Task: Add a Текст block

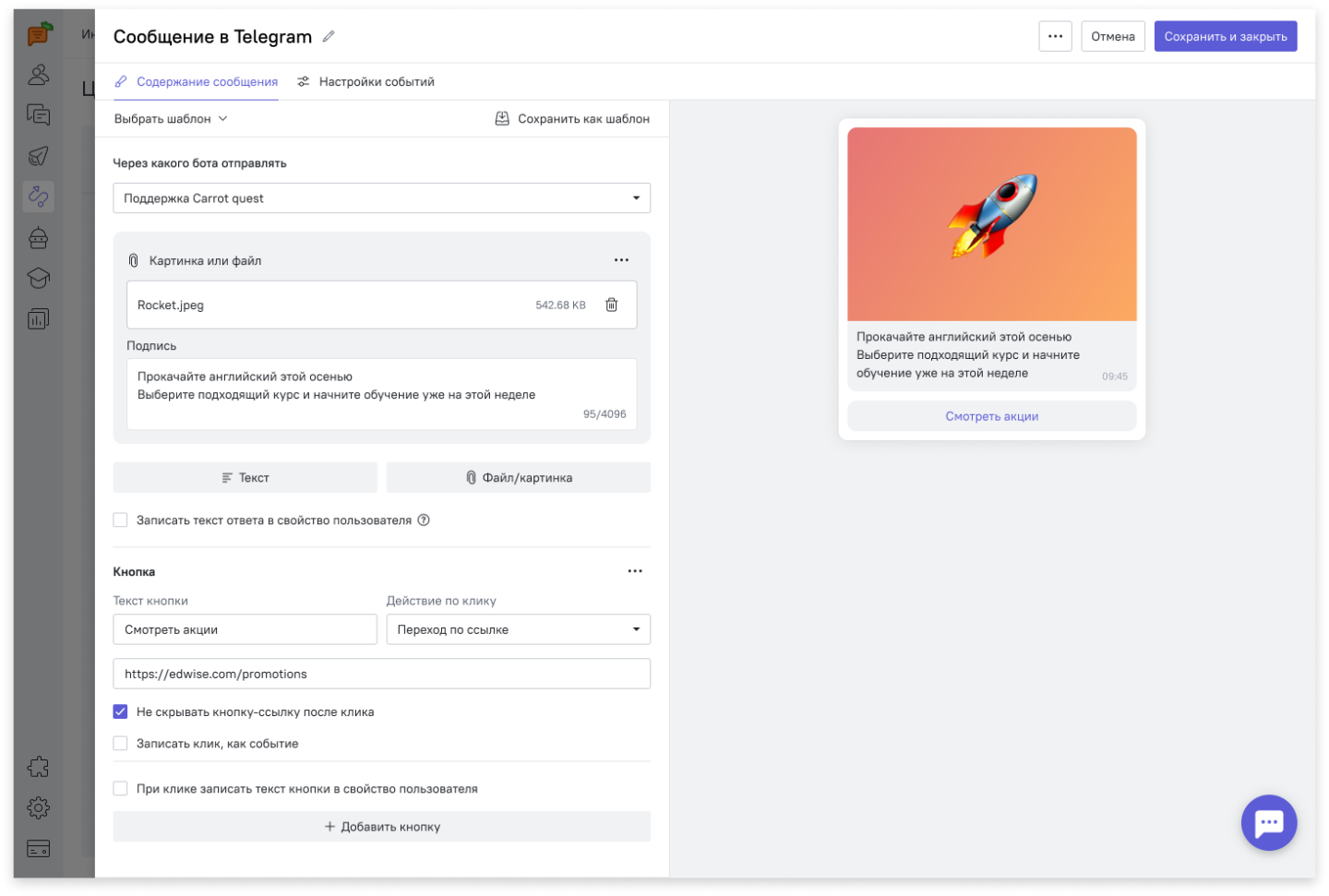Action: point(245,478)
